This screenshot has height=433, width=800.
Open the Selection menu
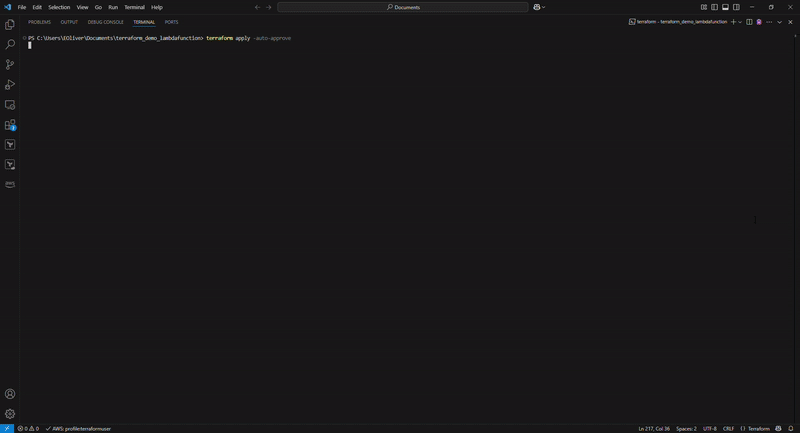point(59,7)
